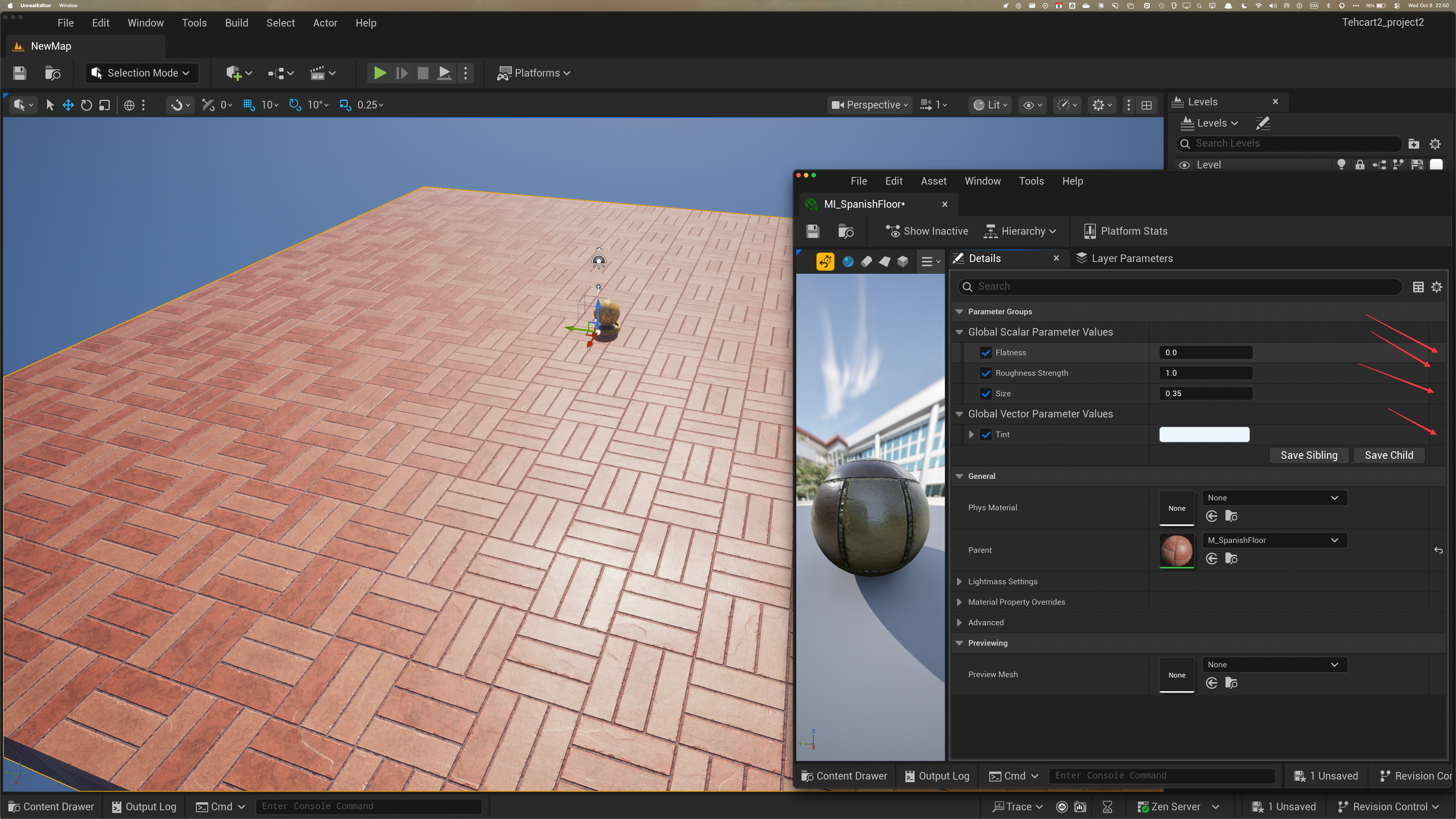Browse to Phys Material asset in Content Browser
The height and width of the screenshot is (819, 1456).
click(1231, 516)
